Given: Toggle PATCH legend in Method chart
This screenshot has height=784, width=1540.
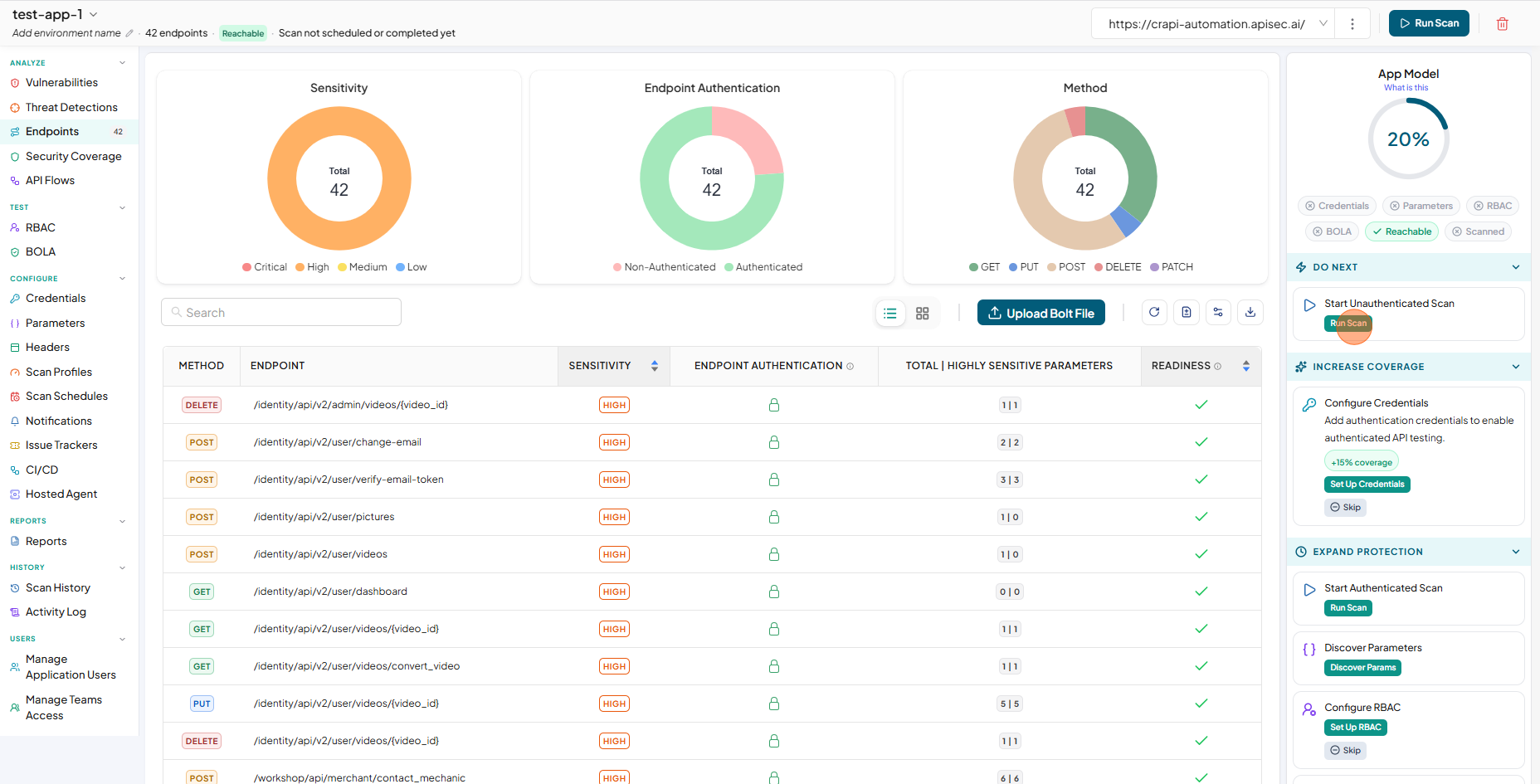Looking at the screenshot, I should pos(1172,267).
